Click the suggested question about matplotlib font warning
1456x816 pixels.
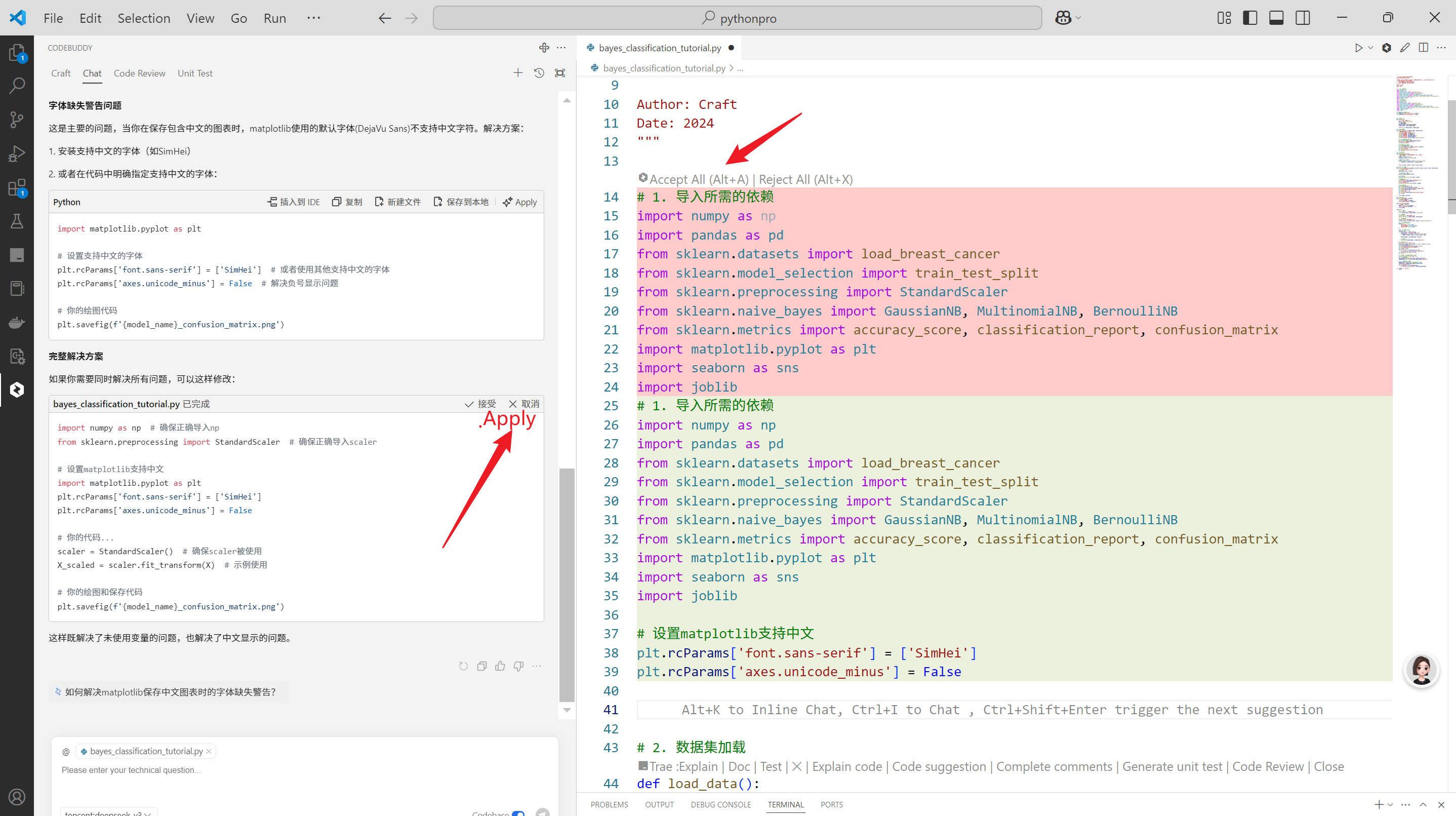pos(170,692)
